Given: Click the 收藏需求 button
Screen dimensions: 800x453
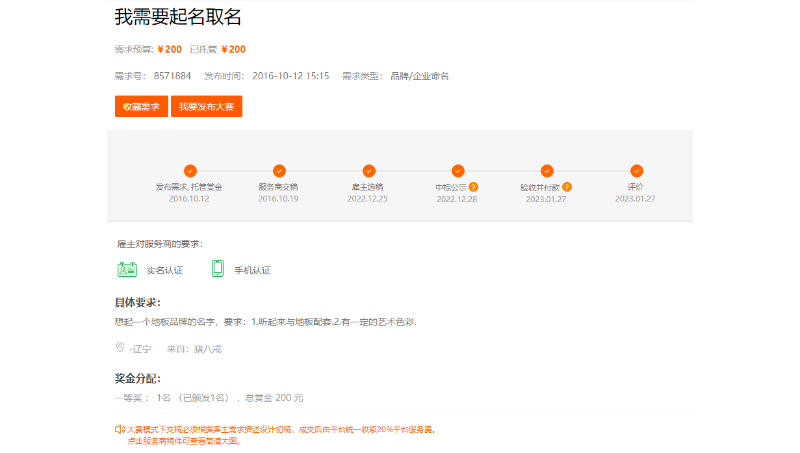Looking at the screenshot, I should pos(141,106).
